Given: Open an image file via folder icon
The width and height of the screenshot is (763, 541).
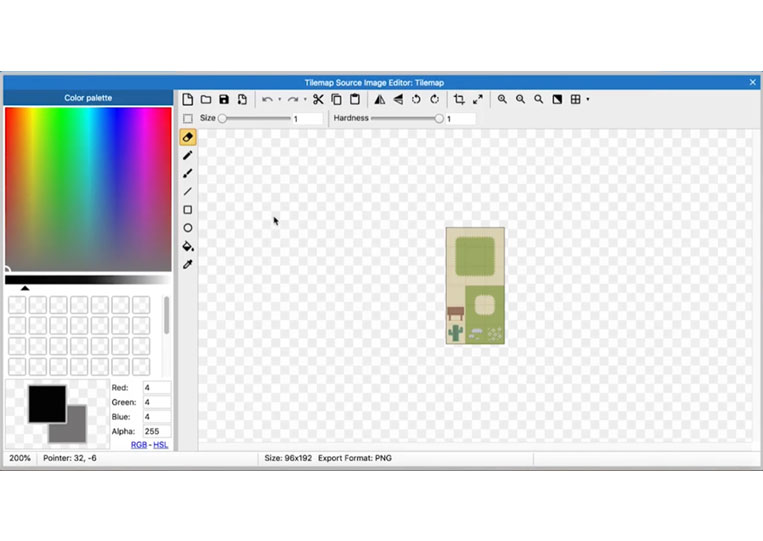Looking at the screenshot, I should [206, 100].
